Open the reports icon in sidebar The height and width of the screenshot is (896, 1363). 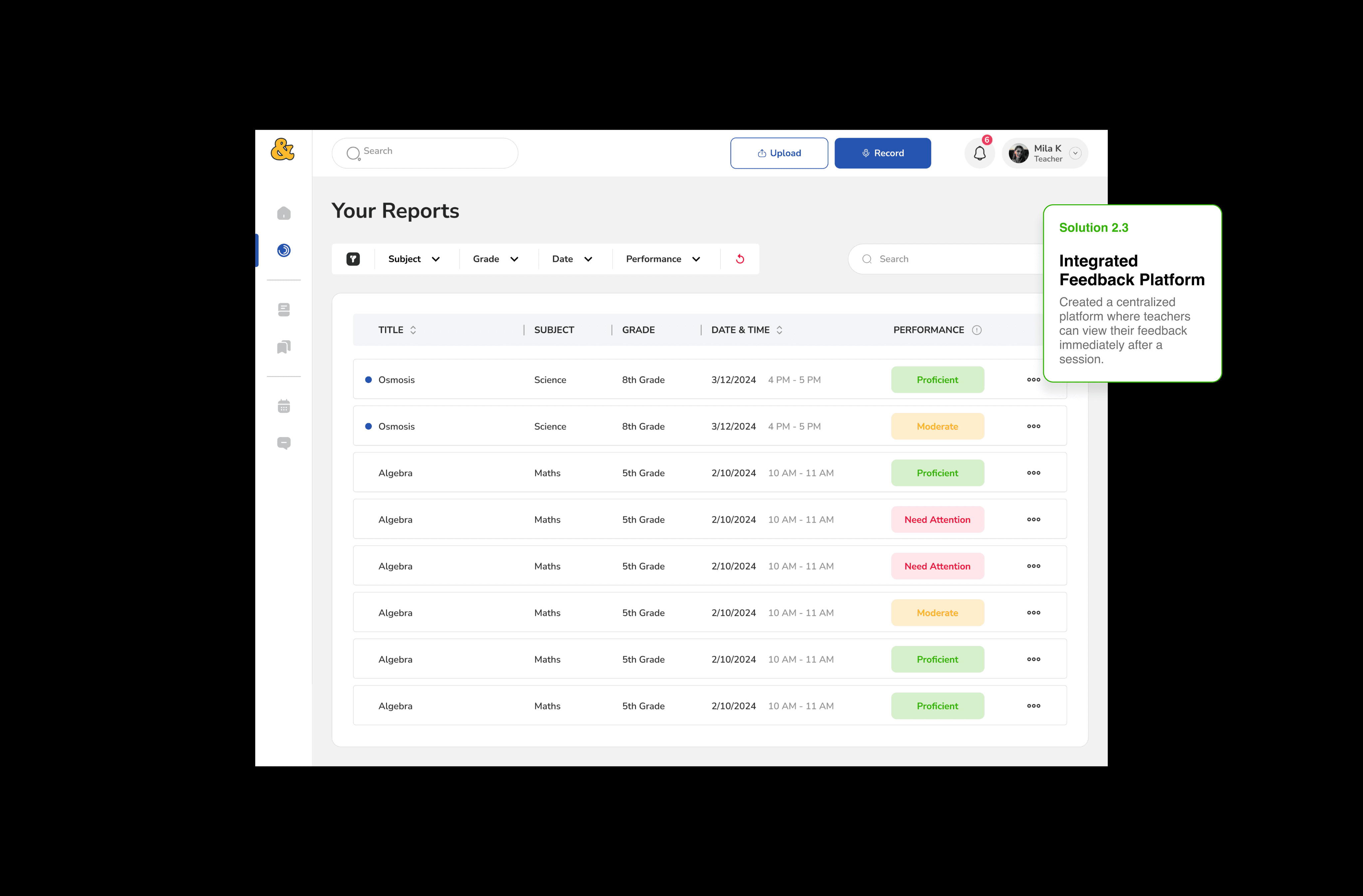click(284, 250)
